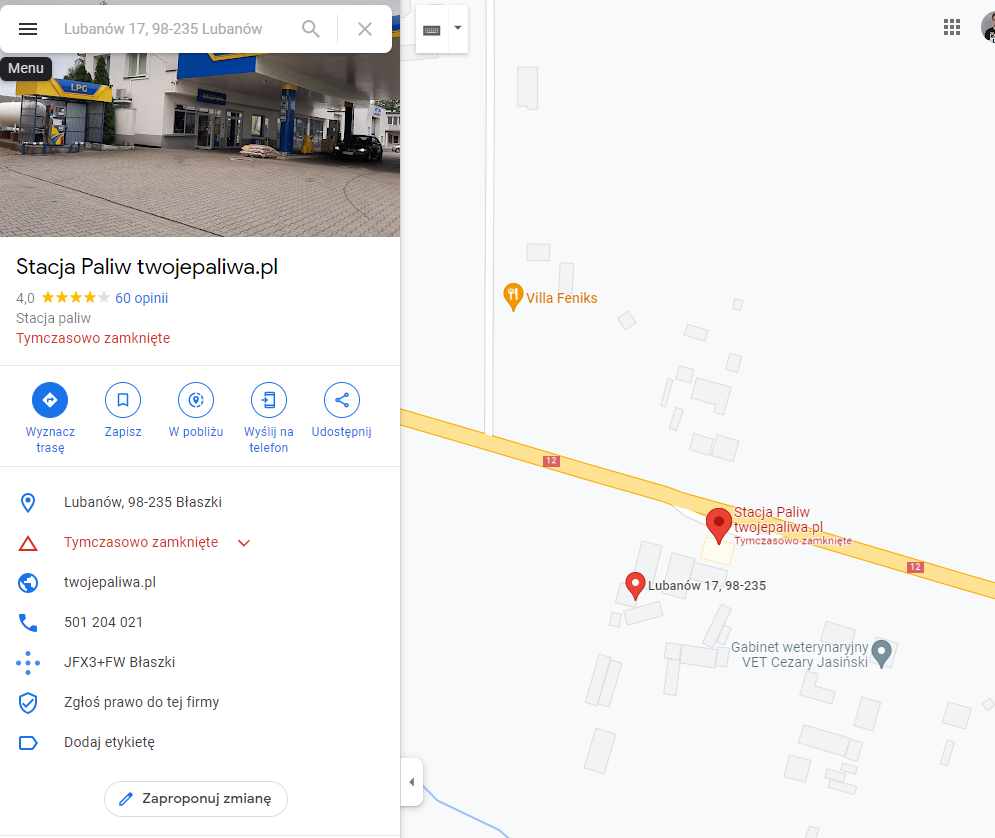This screenshot has width=995, height=838.
Task: Click the Wyznacz trasę directions icon
Action: 50,400
